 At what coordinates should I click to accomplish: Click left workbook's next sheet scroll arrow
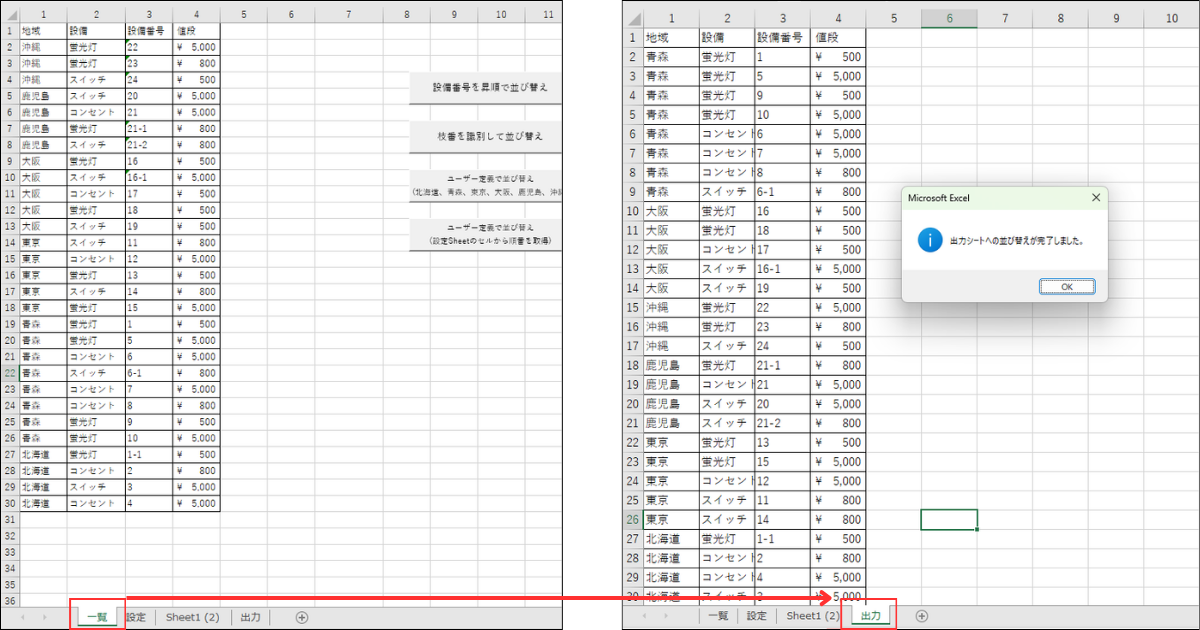tap(46, 617)
